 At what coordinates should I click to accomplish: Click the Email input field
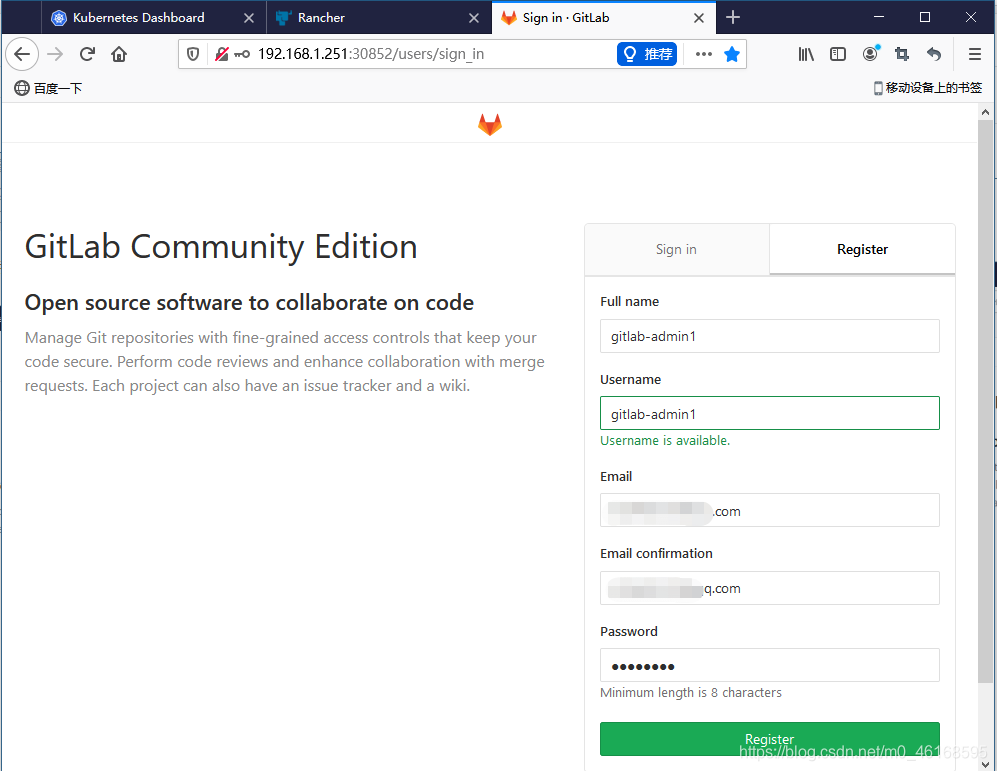tap(769, 510)
